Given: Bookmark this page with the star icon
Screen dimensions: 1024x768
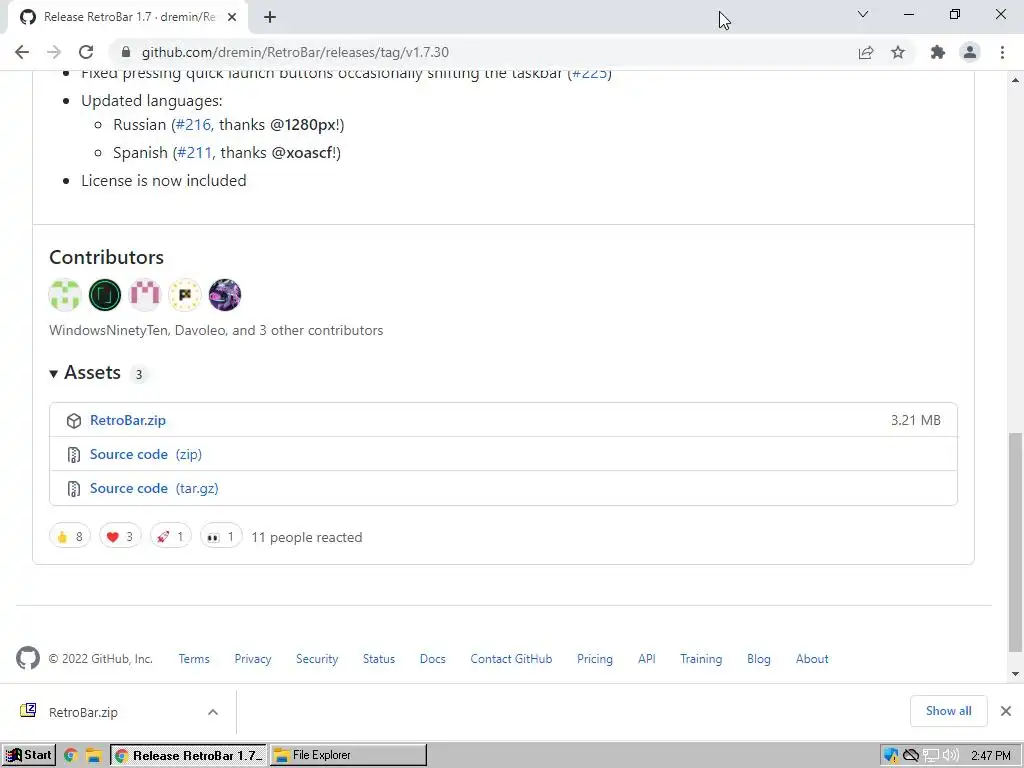Looking at the screenshot, I should pyautogui.click(x=898, y=52).
